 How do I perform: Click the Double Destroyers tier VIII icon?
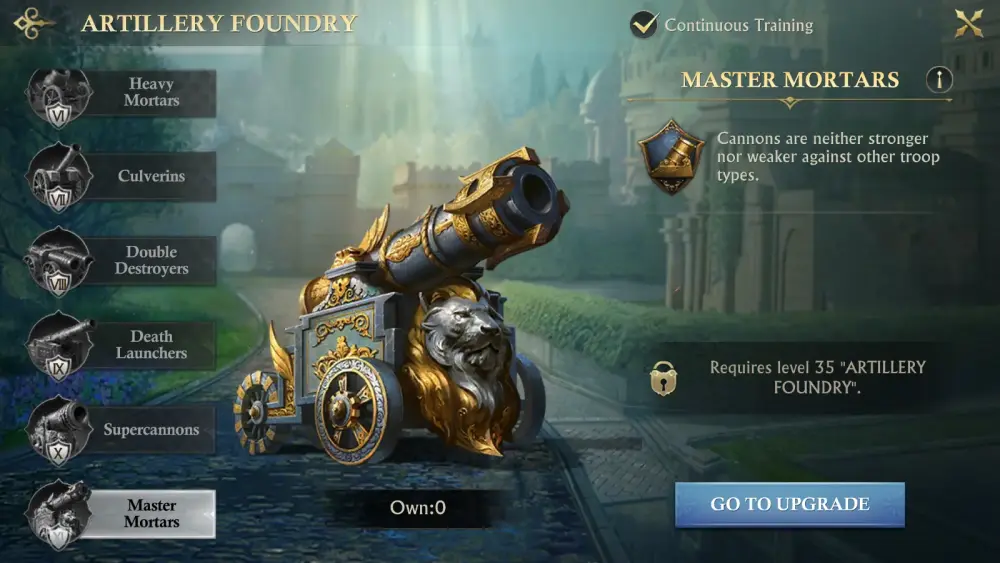click(x=59, y=261)
